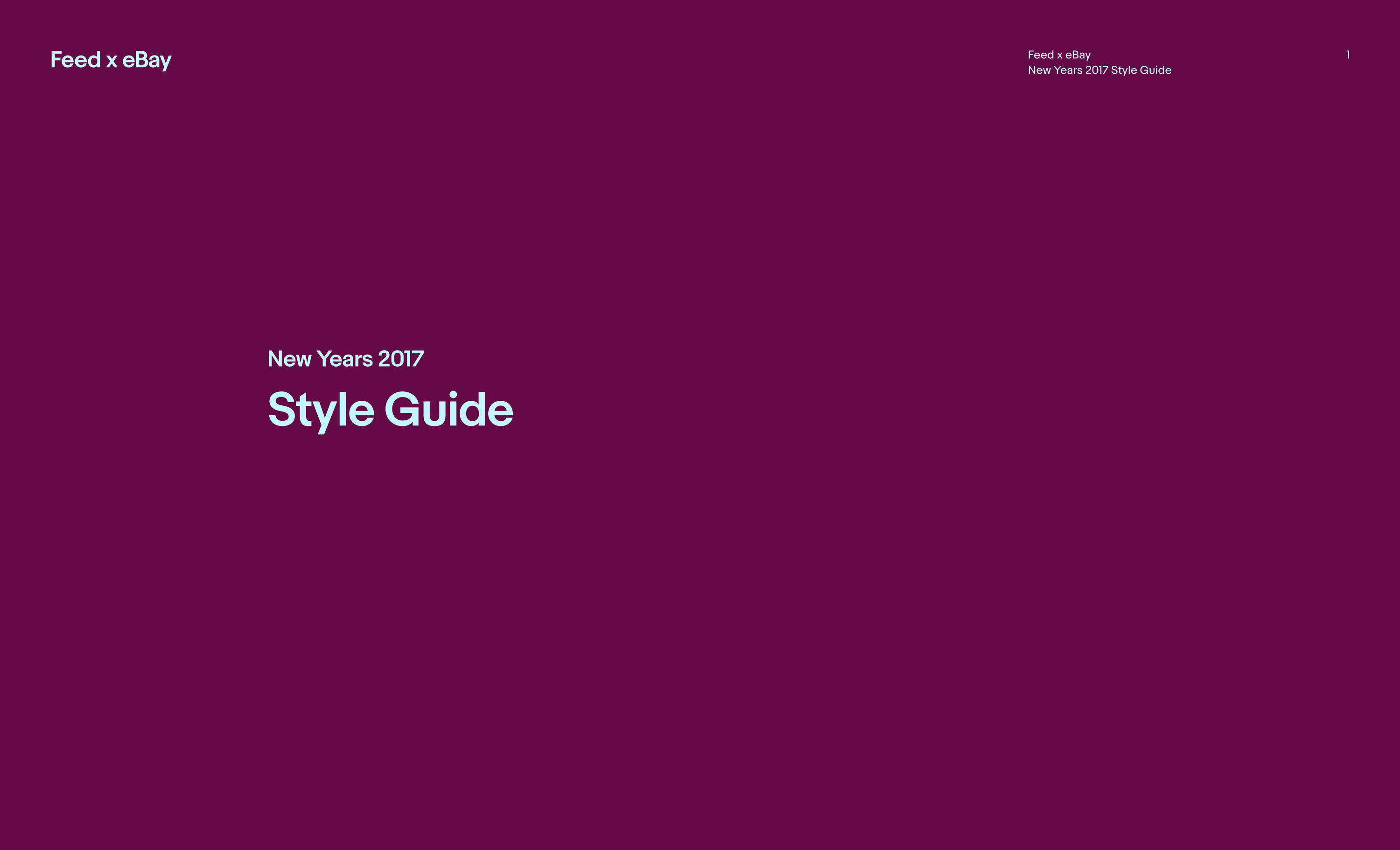Click the page number 1
Viewport: 1400px width, 850px height.
[1348, 55]
